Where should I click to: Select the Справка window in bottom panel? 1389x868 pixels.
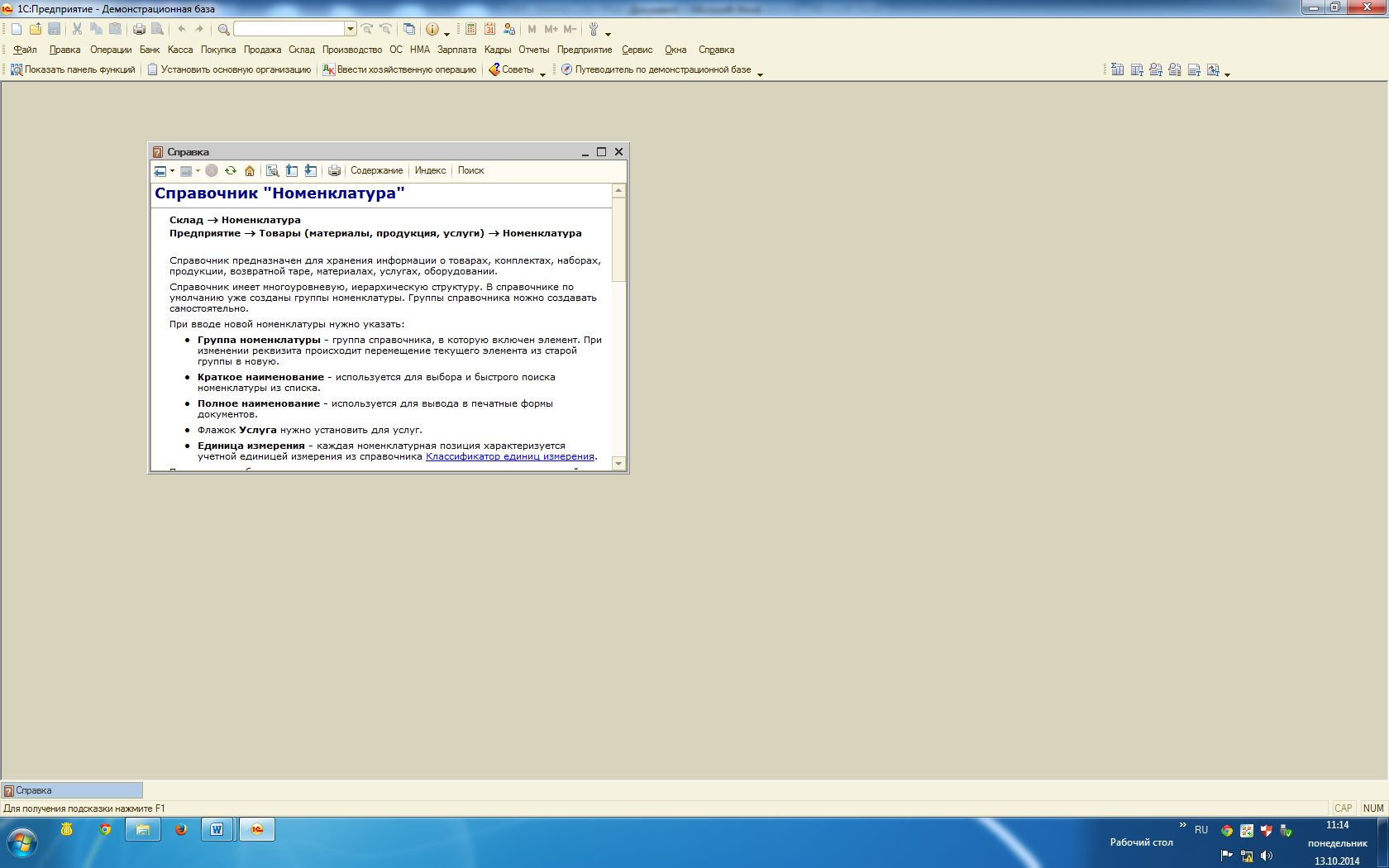coord(72,790)
